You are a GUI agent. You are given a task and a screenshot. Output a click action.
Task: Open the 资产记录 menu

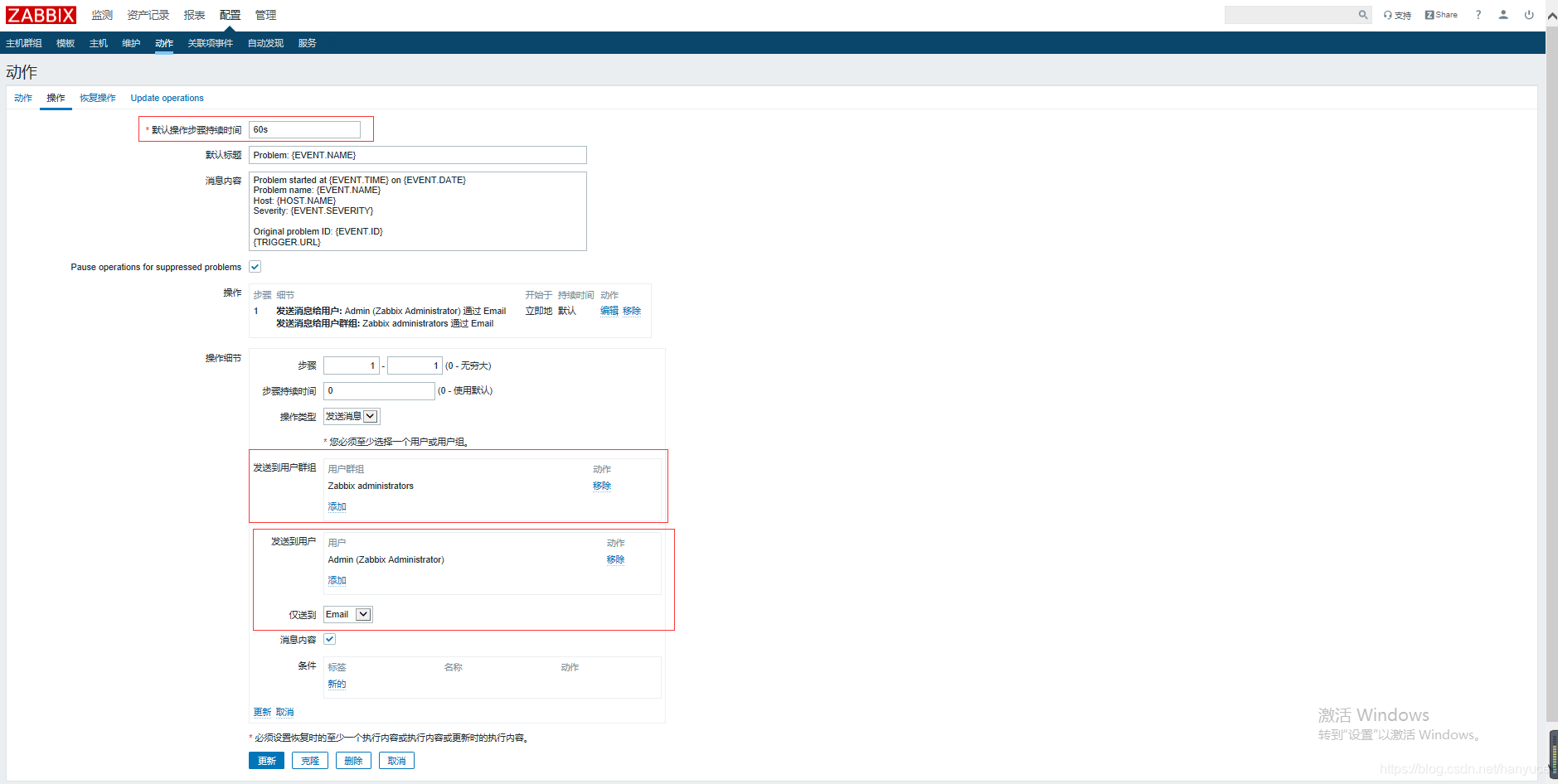tap(148, 15)
